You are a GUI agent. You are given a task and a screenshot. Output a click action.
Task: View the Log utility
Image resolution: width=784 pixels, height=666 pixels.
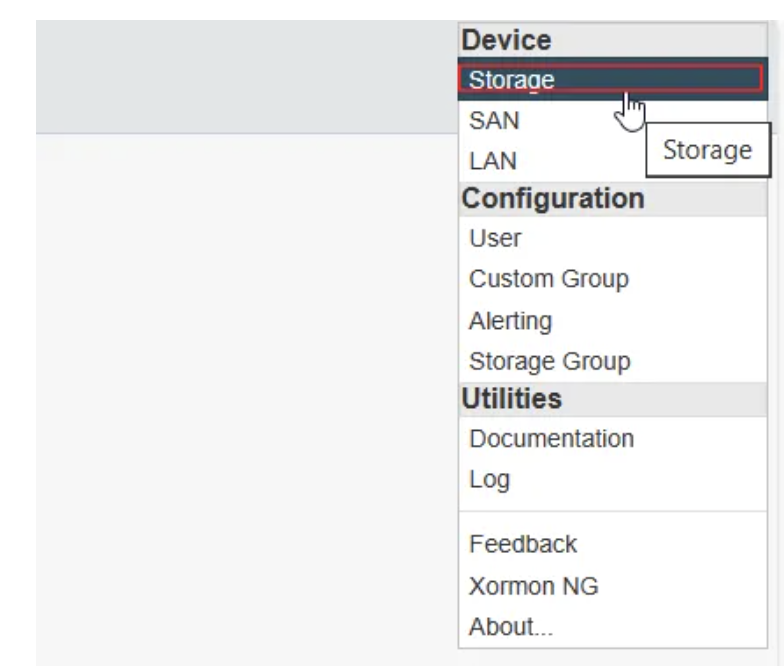point(612,479)
